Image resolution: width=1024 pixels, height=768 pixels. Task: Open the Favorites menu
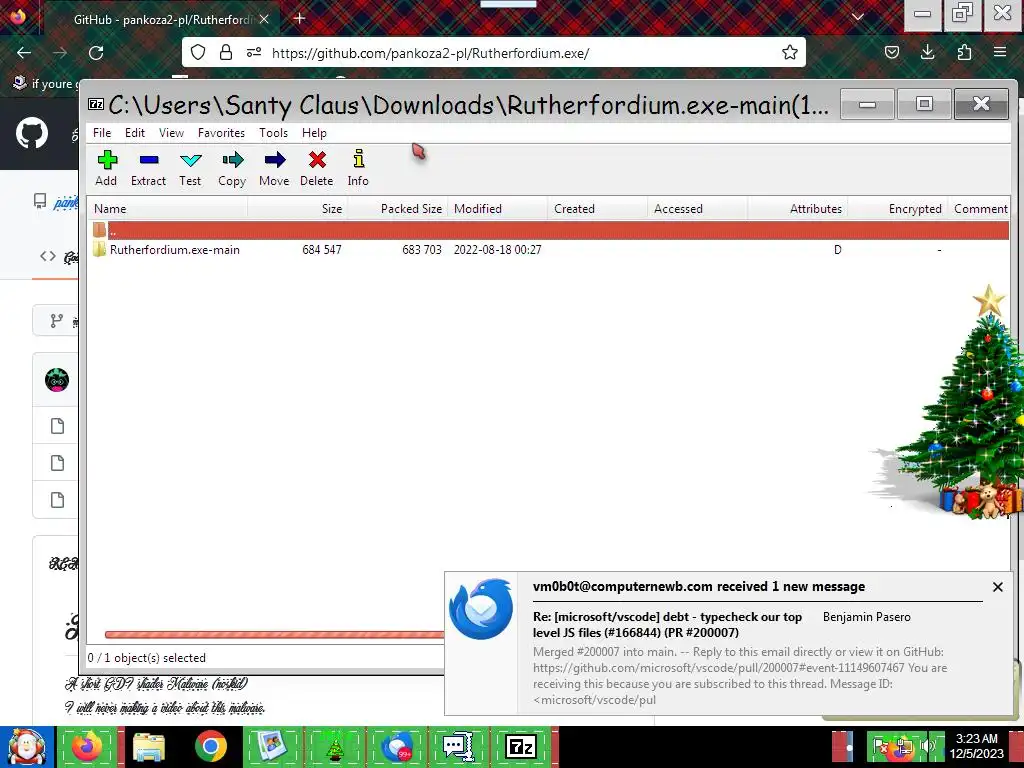click(221, 133)
